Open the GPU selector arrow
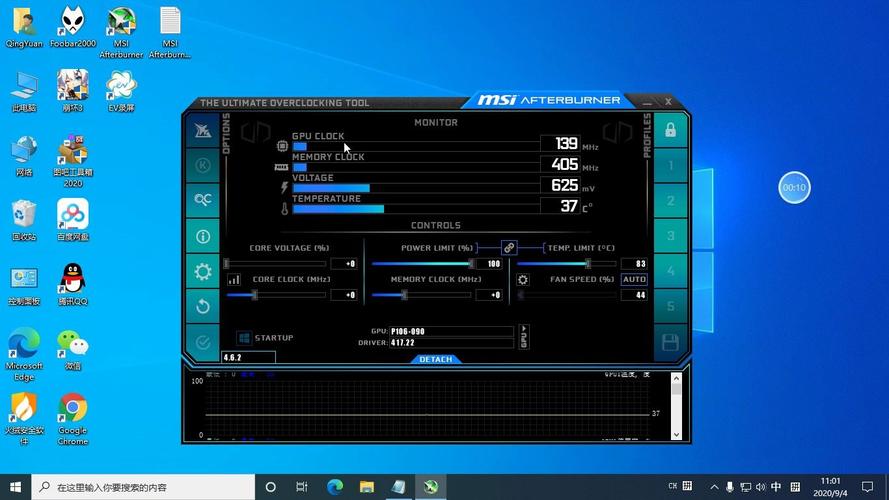The image size is (889, 500). (x=524, y=337)
